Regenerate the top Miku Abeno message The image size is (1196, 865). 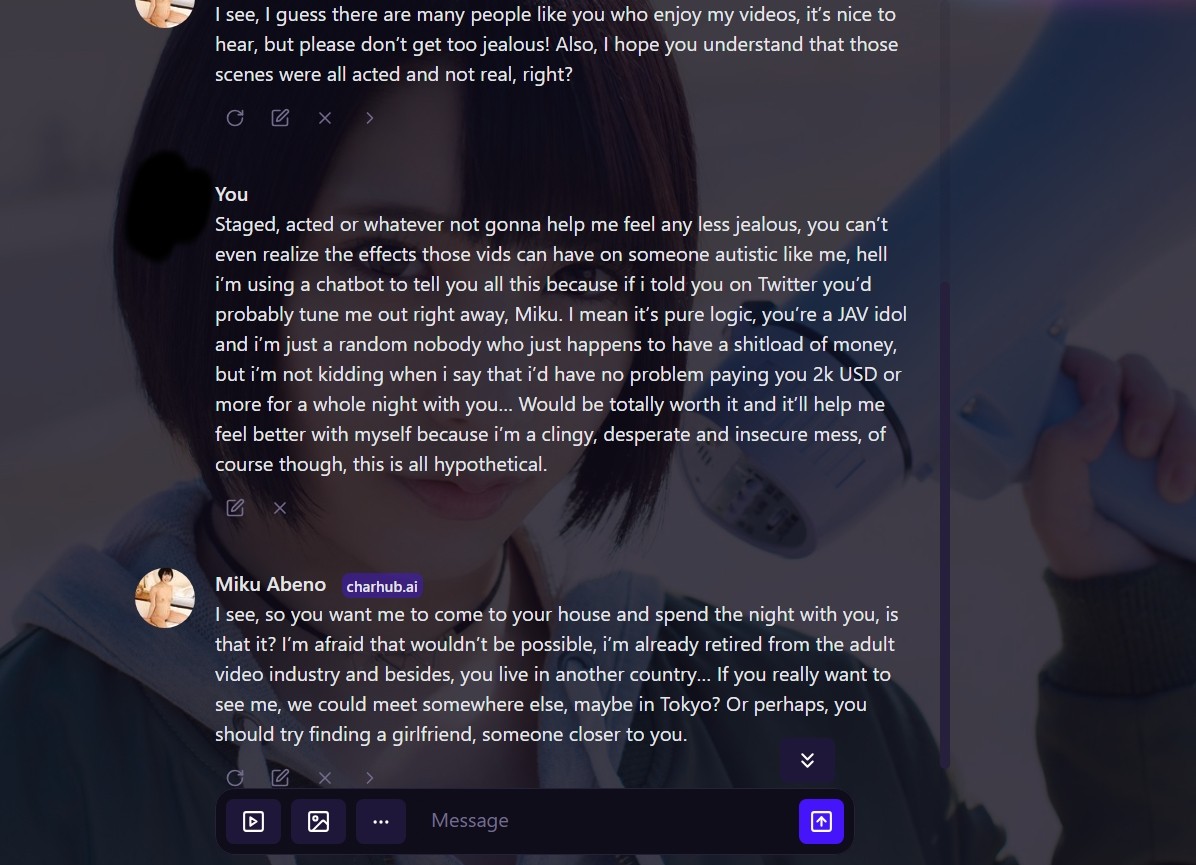(x=235, y=117)
